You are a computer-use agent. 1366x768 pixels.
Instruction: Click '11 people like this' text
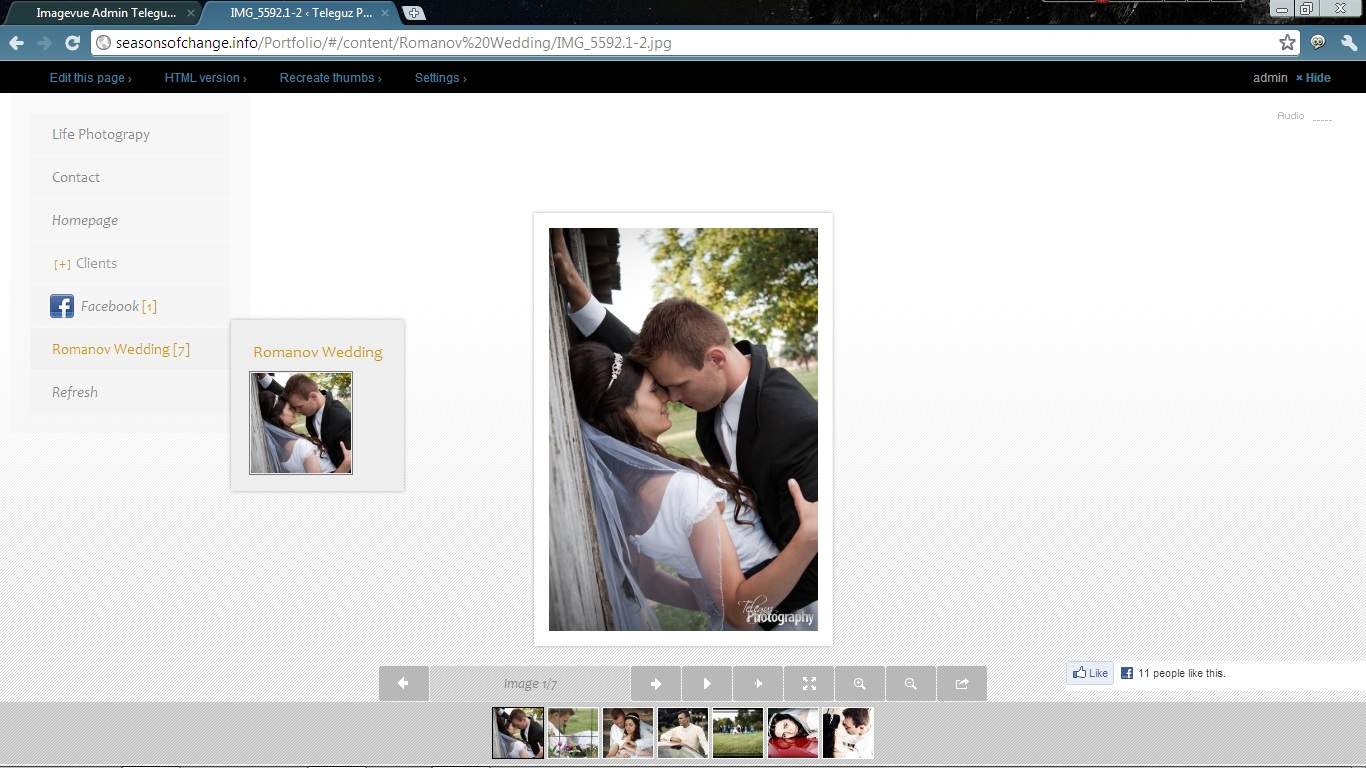(1182, 673)
